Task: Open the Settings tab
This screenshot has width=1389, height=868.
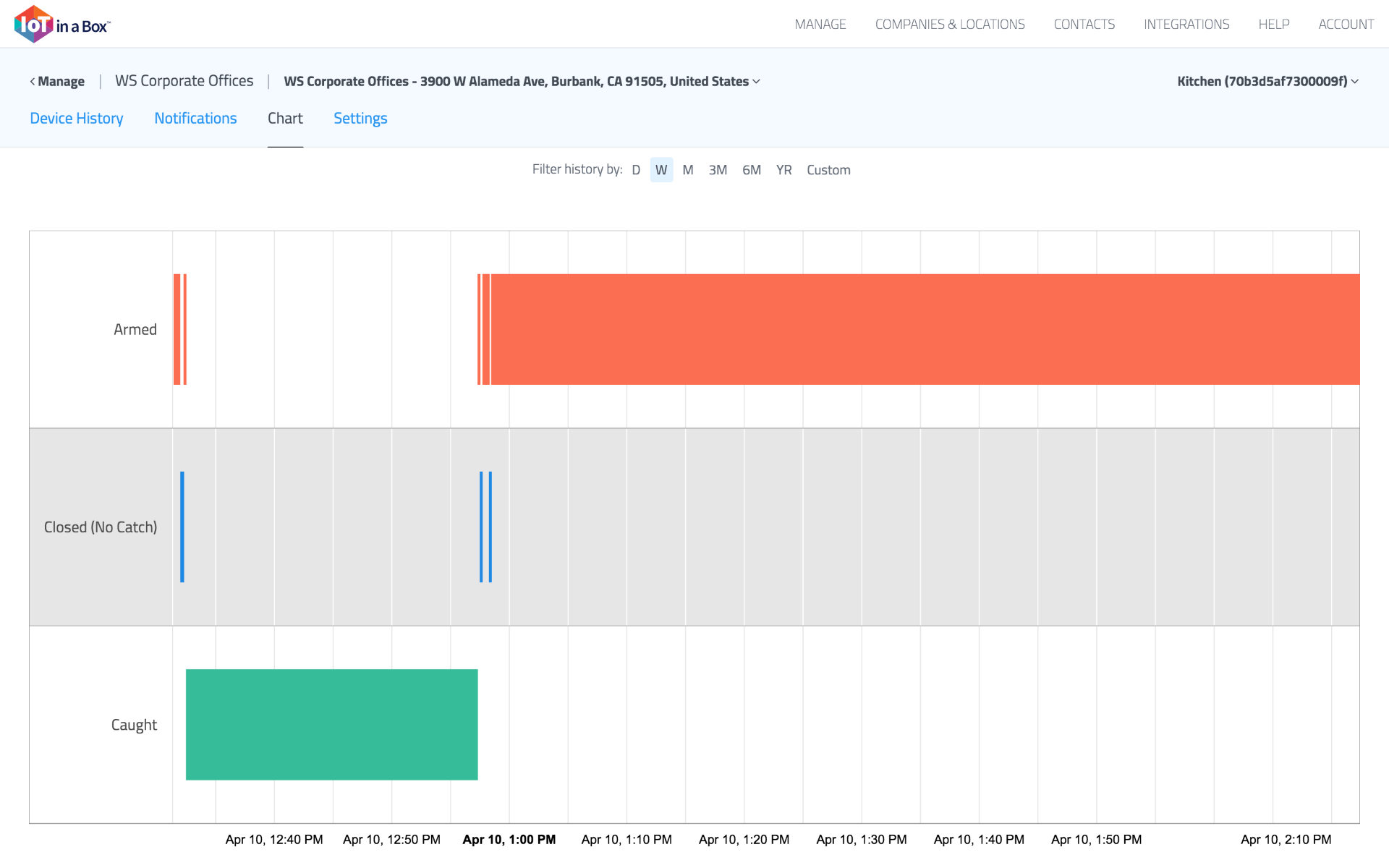Action: (x=360, y=118)
